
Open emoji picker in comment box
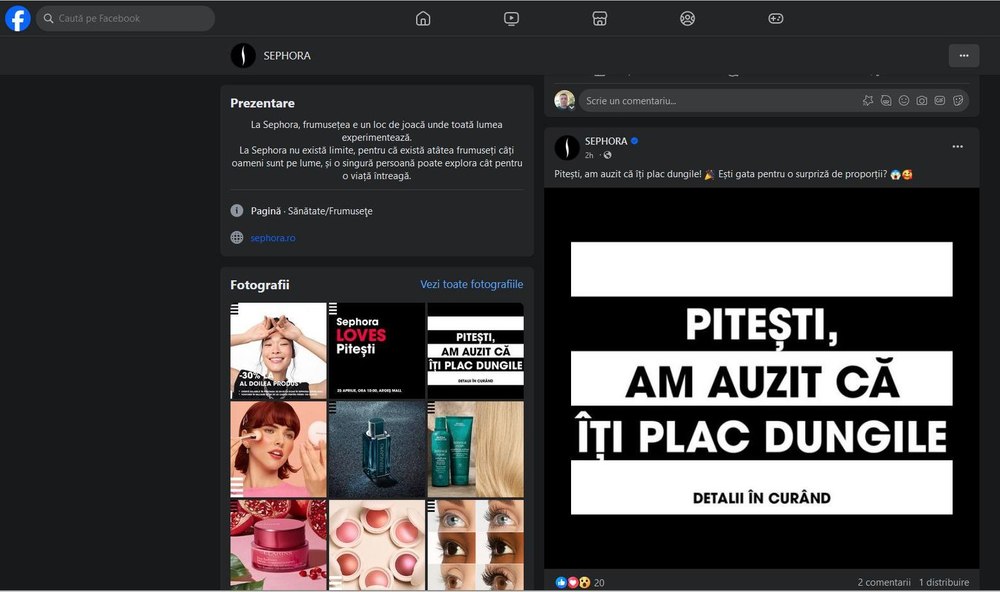(904, 101)
